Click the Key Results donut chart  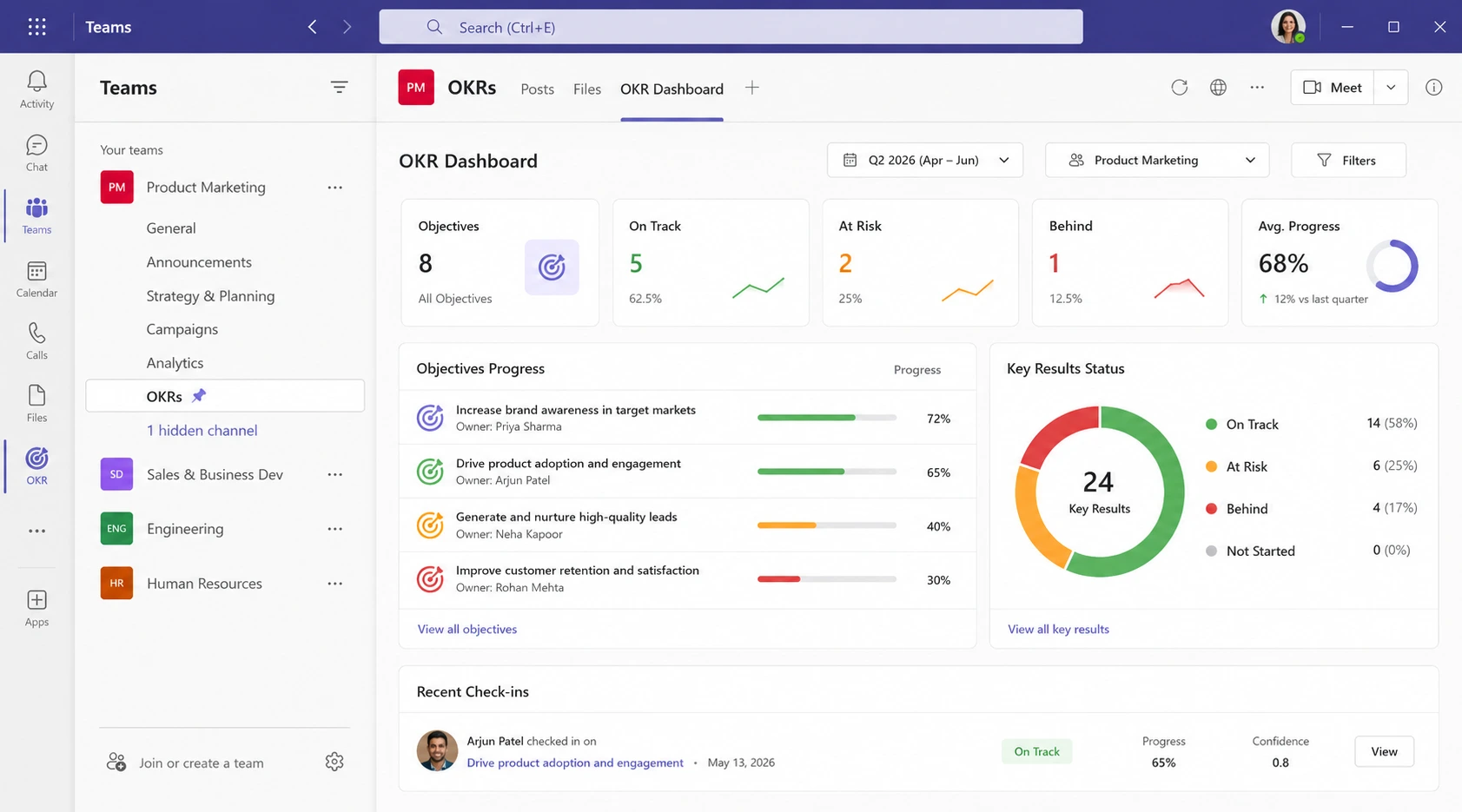click(x=1100, y=492)
